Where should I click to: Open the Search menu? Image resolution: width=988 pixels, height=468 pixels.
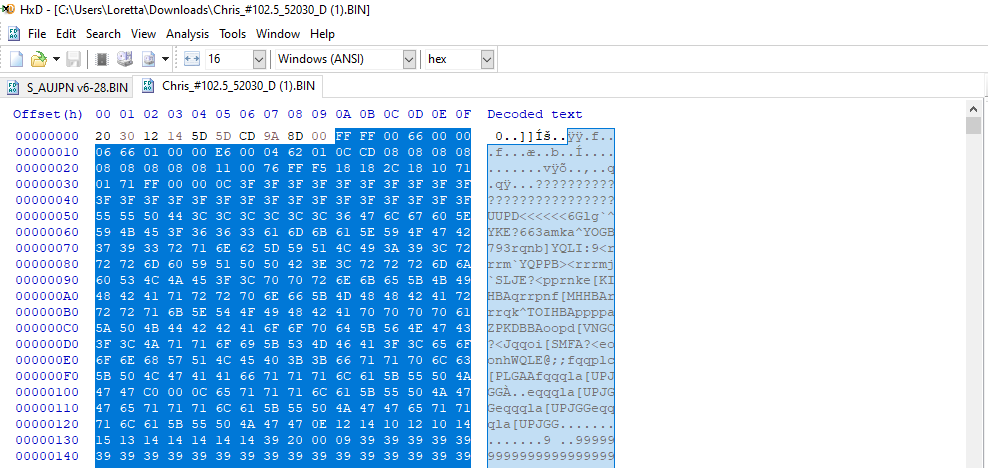point(103,34)
